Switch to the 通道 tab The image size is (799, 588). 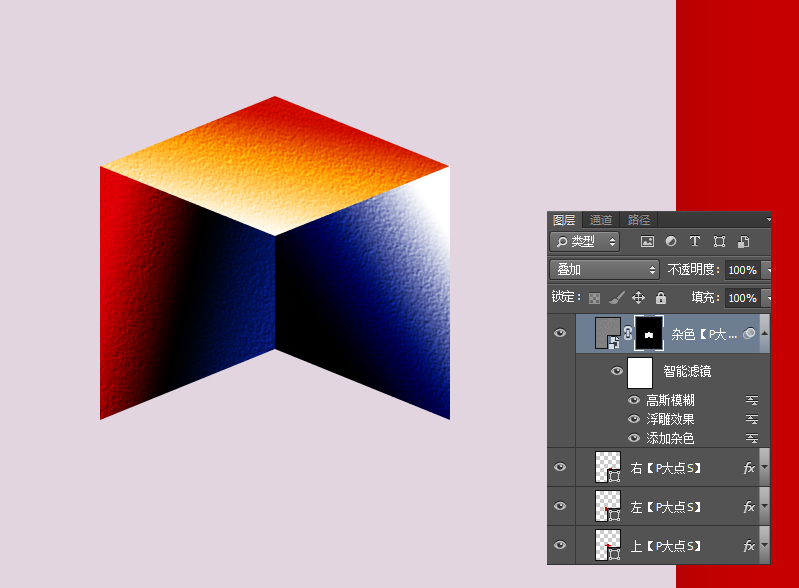[x=601, y=220]
